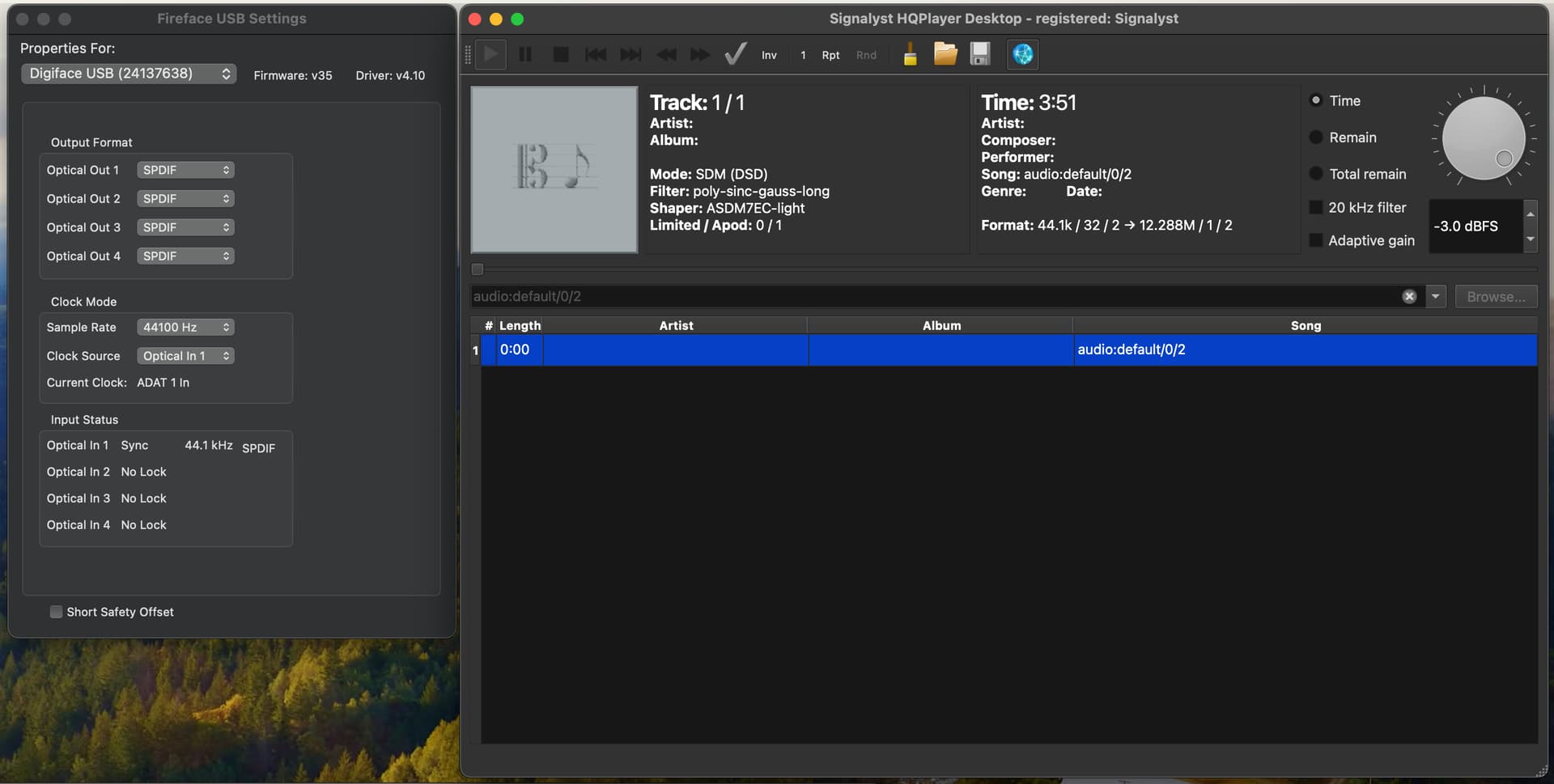Click the toolbar drag handle grip
The width and height of the screenshot is (1554, 784).
click(467, 55)
